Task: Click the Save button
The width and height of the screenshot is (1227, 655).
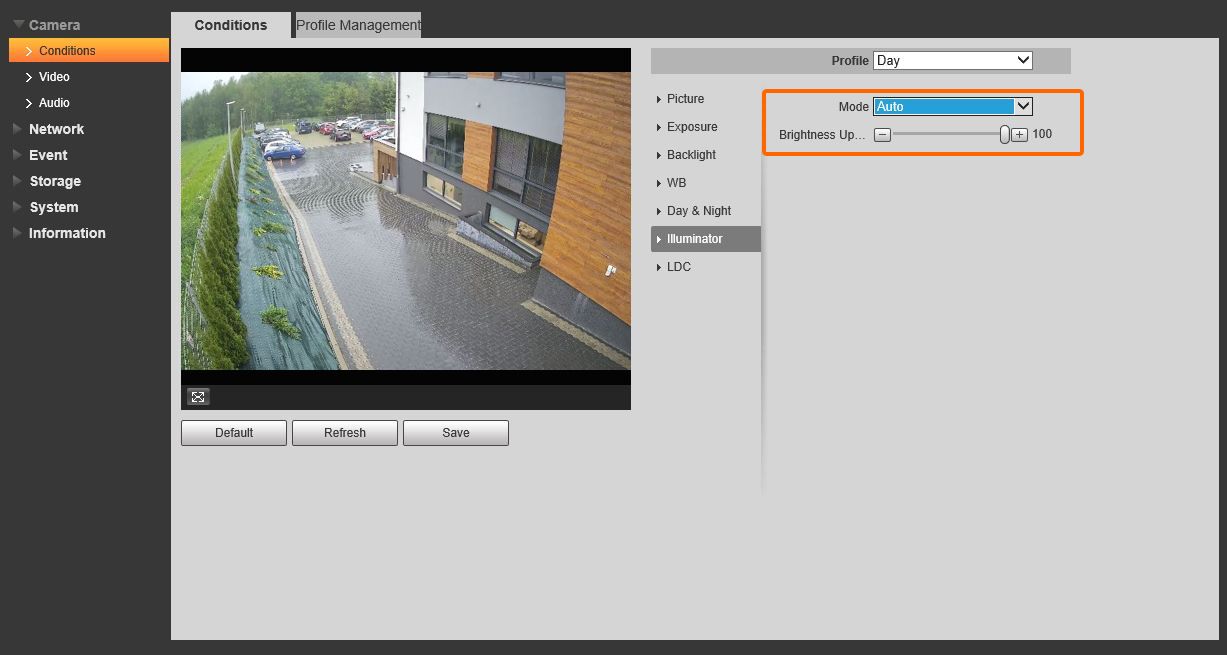Action: (x=455, y=433)
